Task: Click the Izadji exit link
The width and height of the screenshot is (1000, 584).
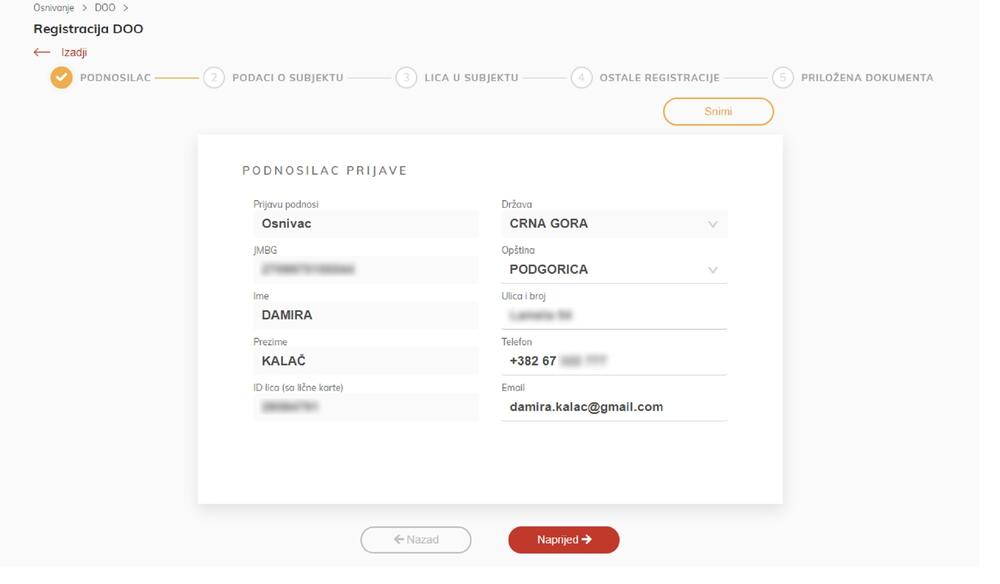Action: click(75, 52)
